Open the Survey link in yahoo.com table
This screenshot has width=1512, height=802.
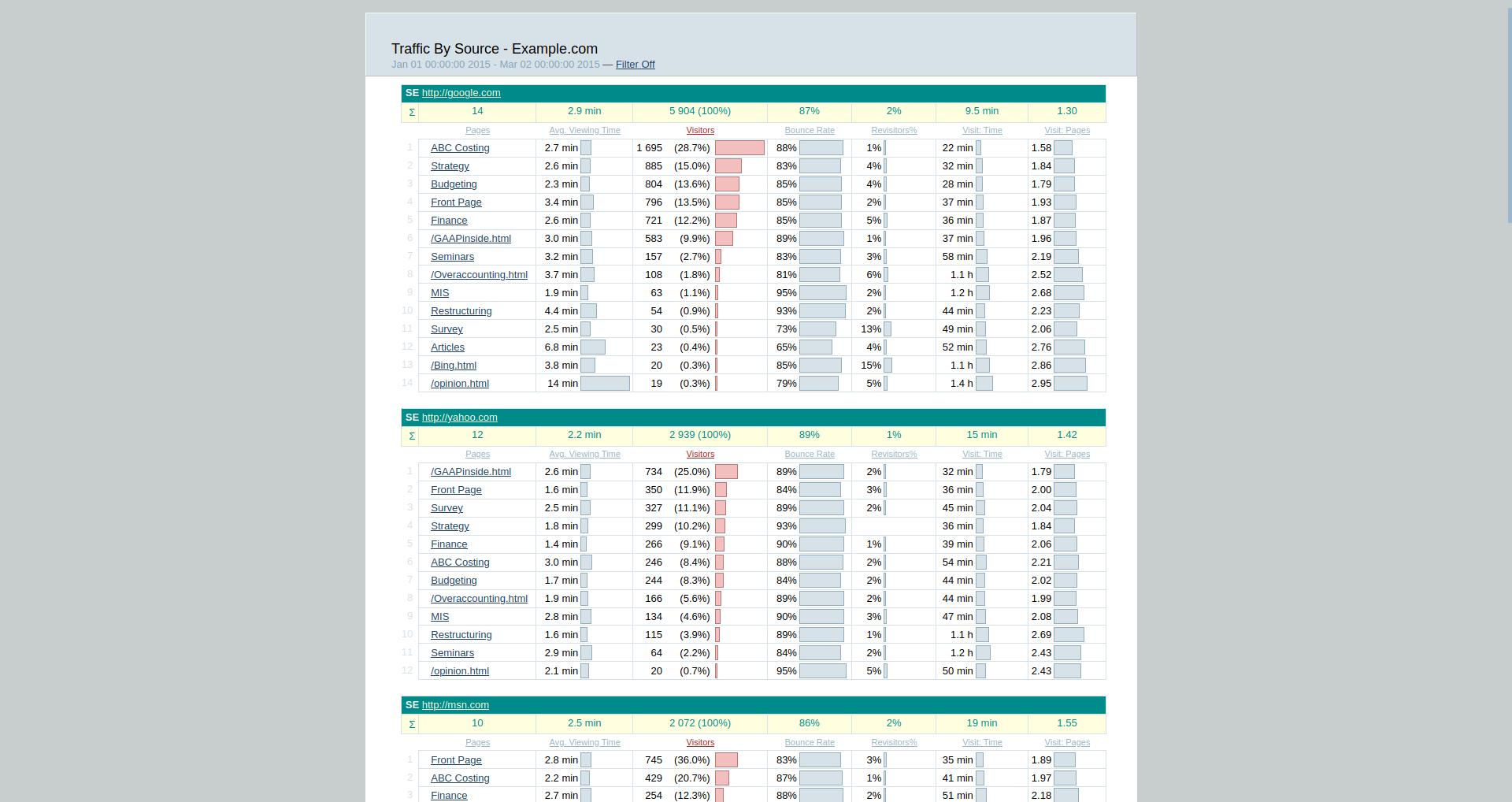pyautogui.click(x=447, y=508)
